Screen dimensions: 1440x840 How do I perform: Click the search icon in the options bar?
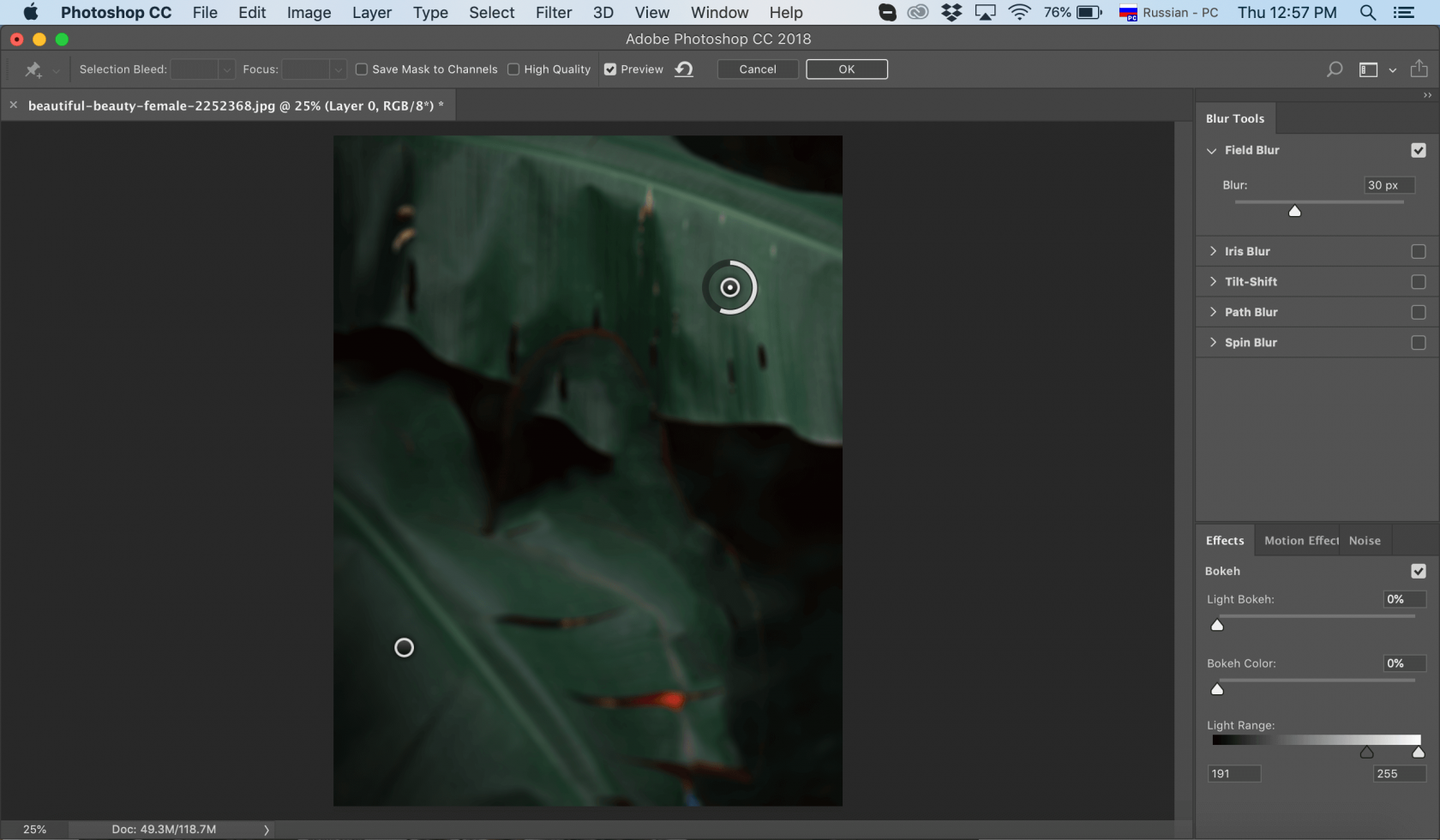(1334, 69)
